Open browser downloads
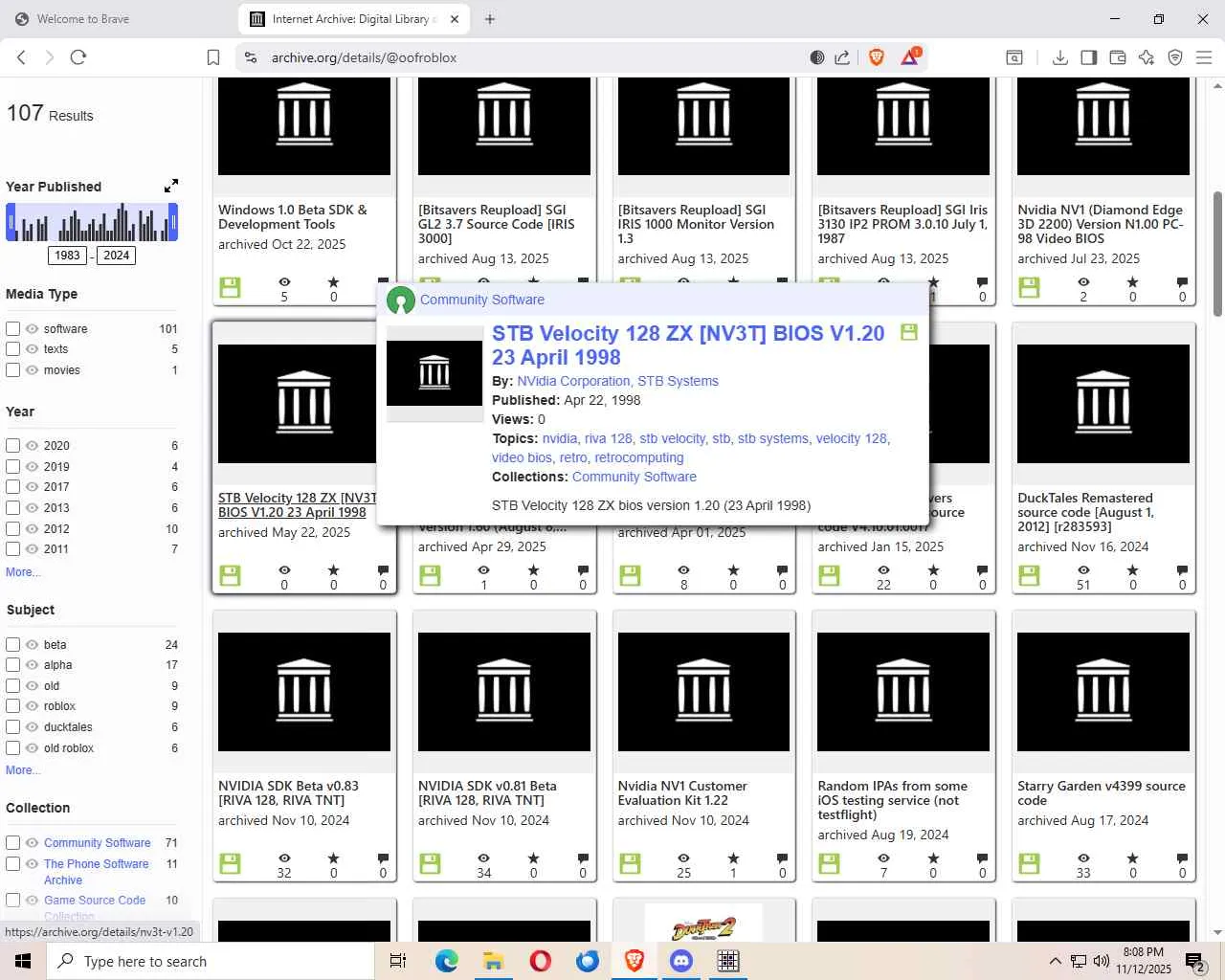This screenshot has width=1225, height=980. [x=1060, y=57]
